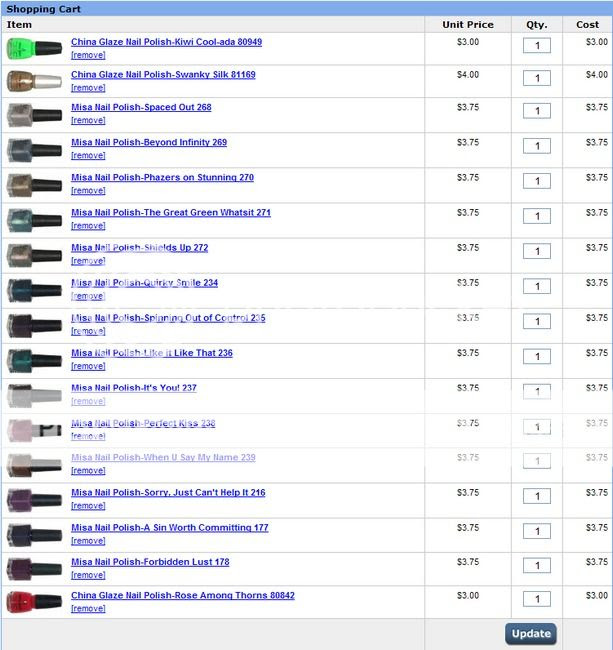
Task: Remove Forbidden Lust 178 from the cart
Action: [x=88, y=575]
